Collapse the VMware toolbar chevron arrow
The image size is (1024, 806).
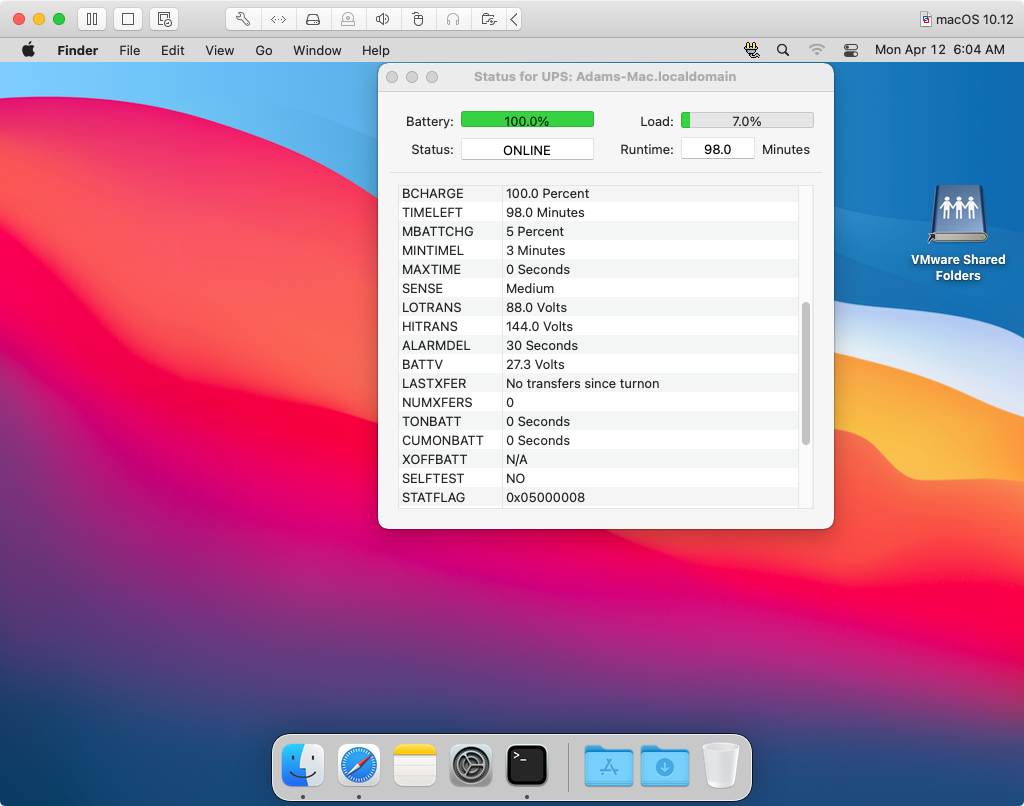pyautogui.click(x=515, y=19)
